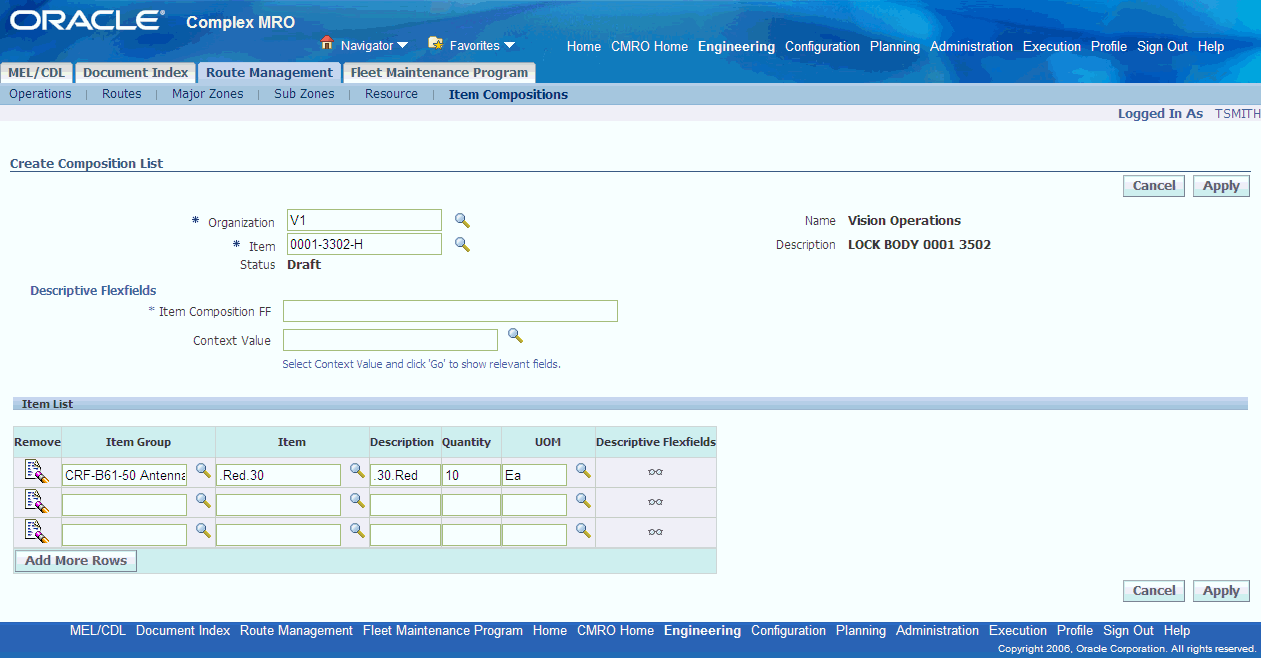Open Profile in top navigation

(1109, 47)
